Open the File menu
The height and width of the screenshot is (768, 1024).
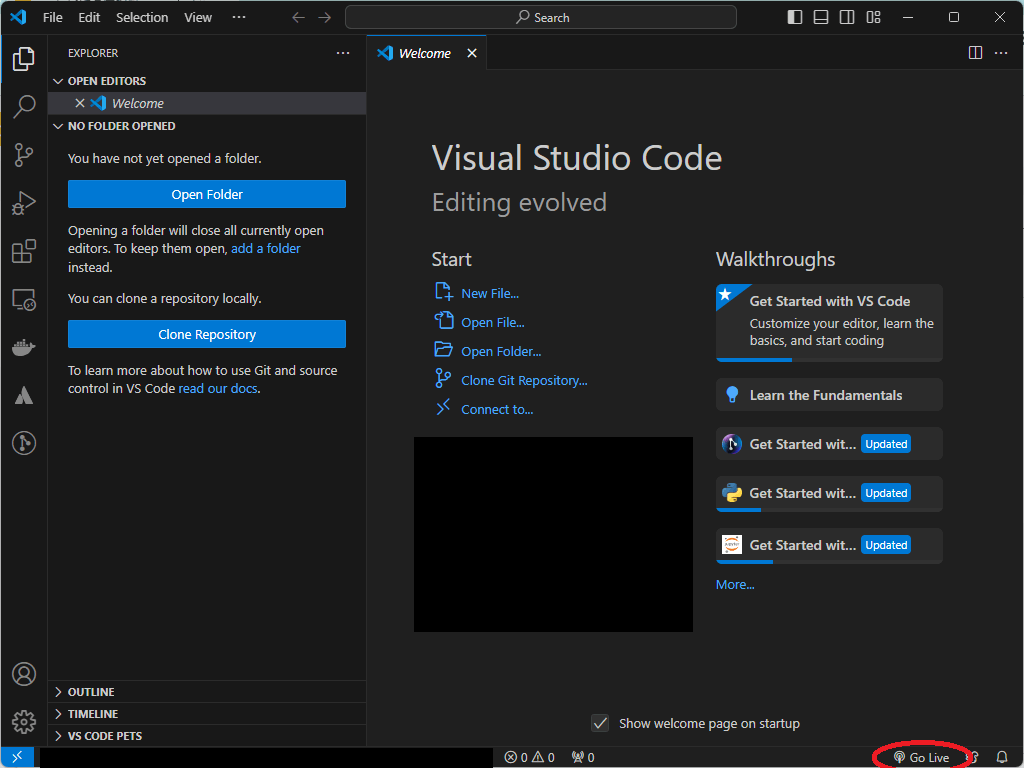coord(53,18)
